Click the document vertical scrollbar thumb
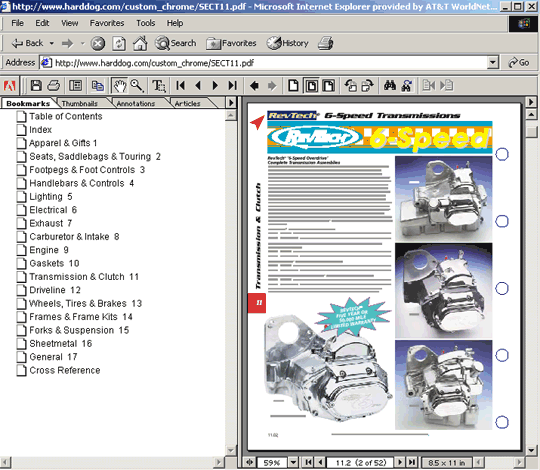The width and height of the screenshot is (540, 470). [531, 132]
